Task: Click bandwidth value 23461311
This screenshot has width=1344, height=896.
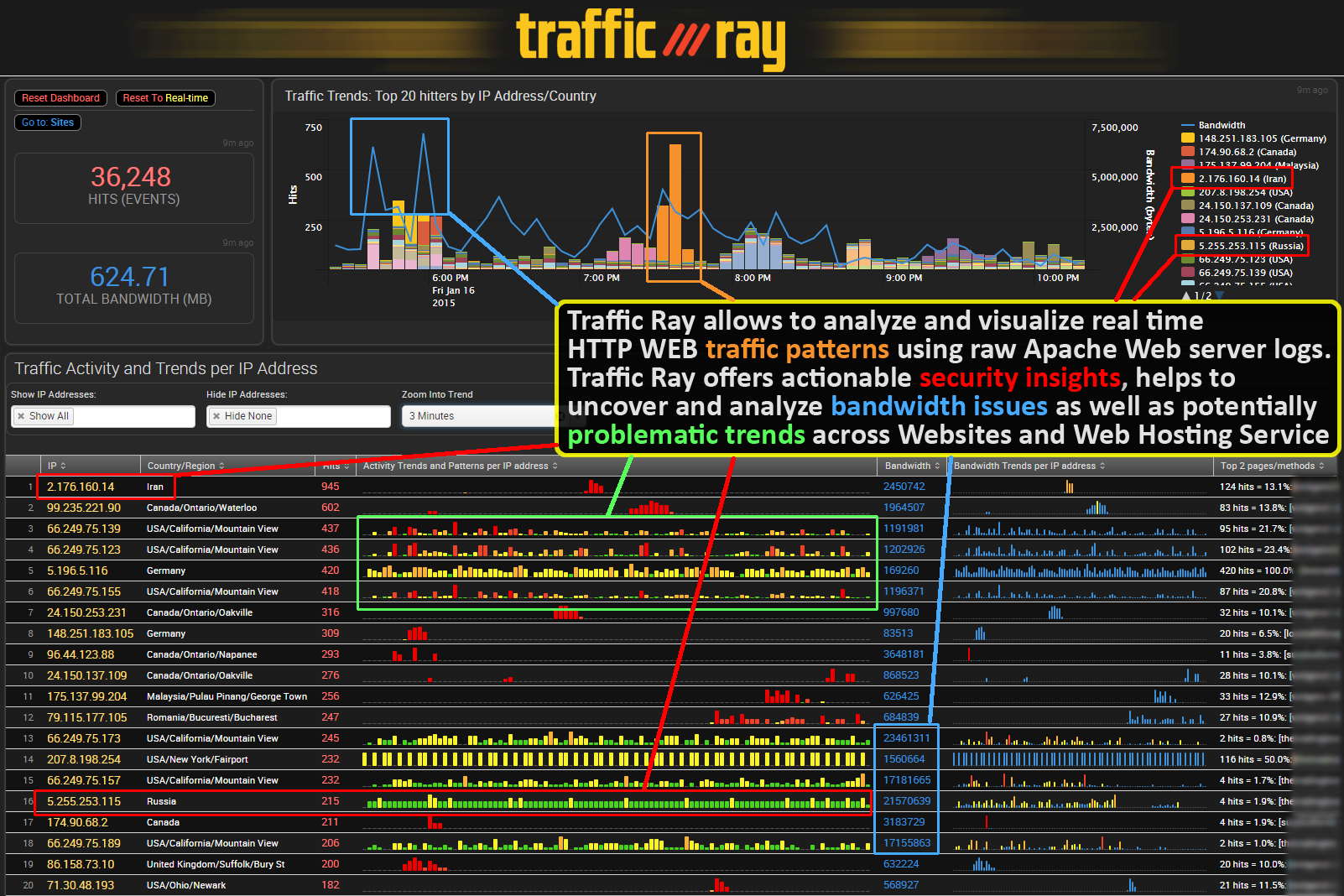Action: 907,738
